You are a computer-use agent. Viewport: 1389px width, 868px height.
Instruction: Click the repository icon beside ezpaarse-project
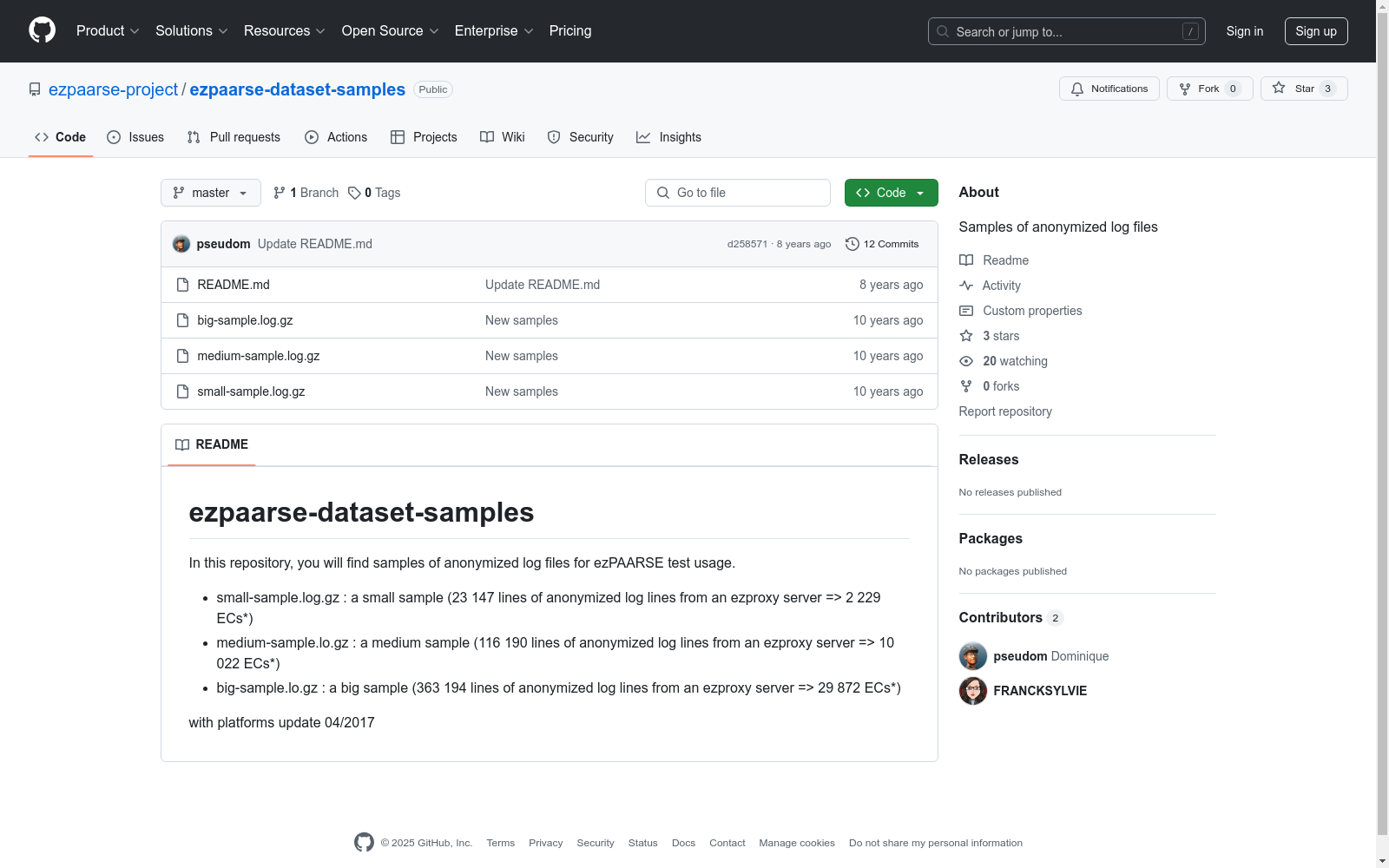tap(35, 89)
